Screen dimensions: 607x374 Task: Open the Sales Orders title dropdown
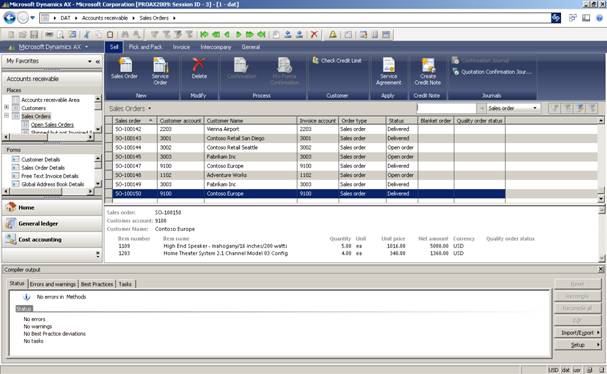tap(149, 109)
